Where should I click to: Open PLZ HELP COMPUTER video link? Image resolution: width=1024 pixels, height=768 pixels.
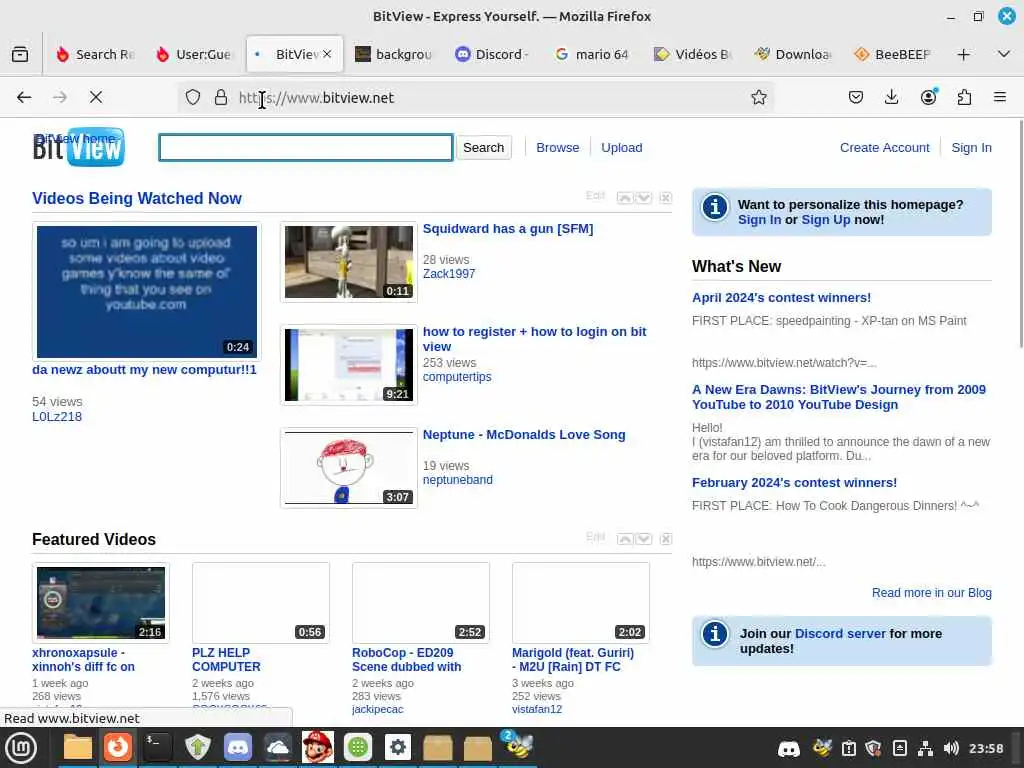pyautogui.click(x=226, y=660)
